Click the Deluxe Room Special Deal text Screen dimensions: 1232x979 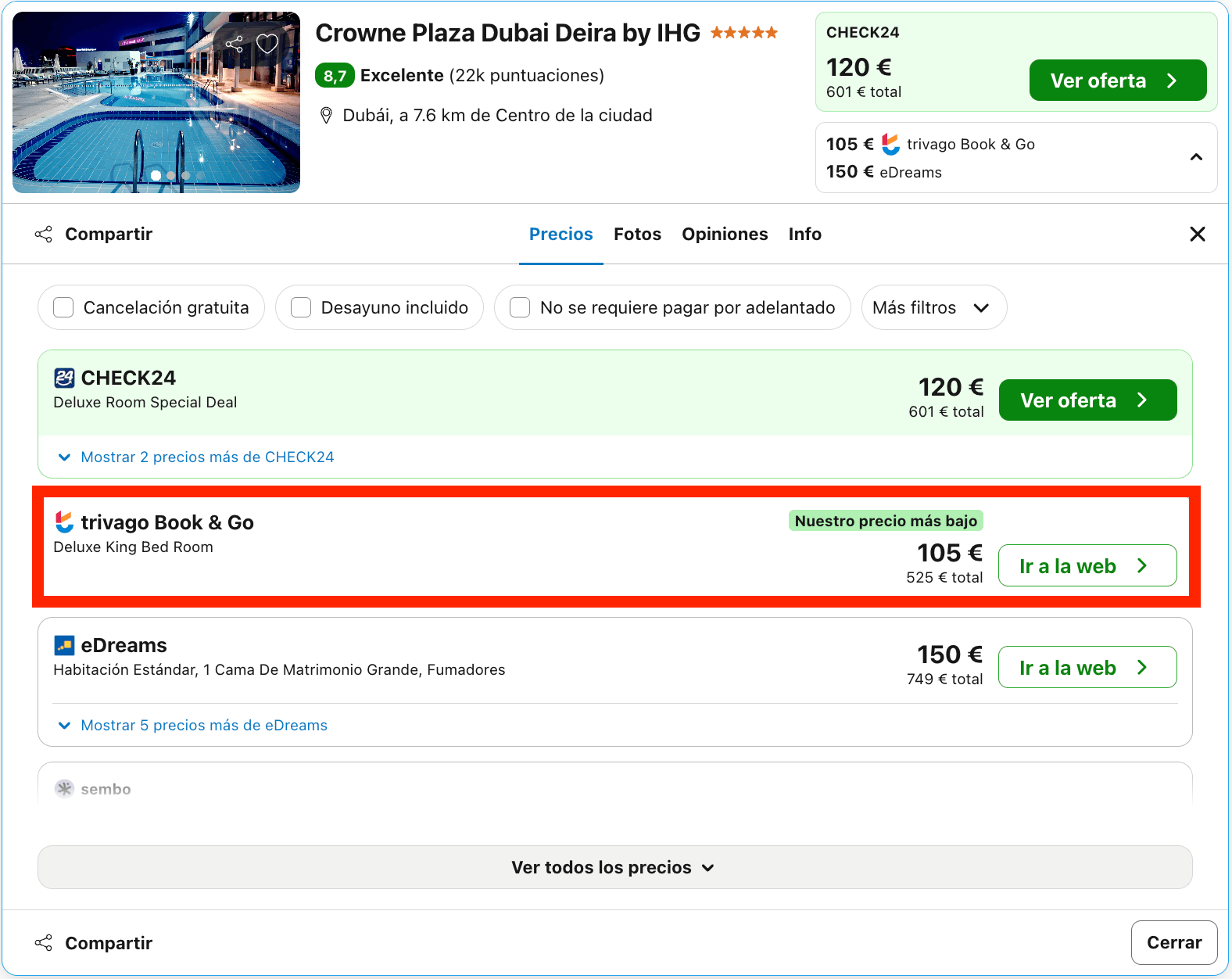(145, 403)
